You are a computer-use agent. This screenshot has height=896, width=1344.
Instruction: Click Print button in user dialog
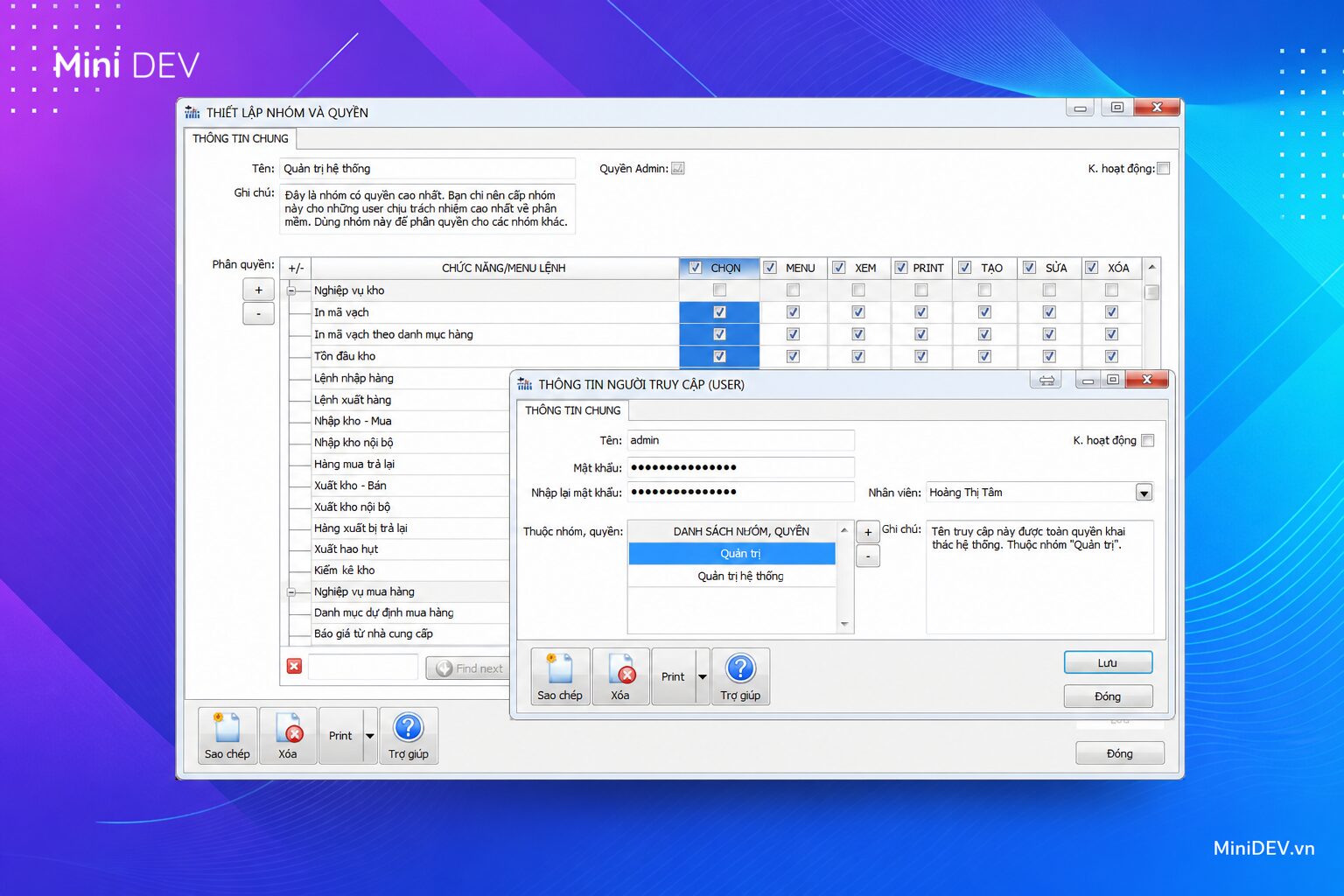click(673, 676)
